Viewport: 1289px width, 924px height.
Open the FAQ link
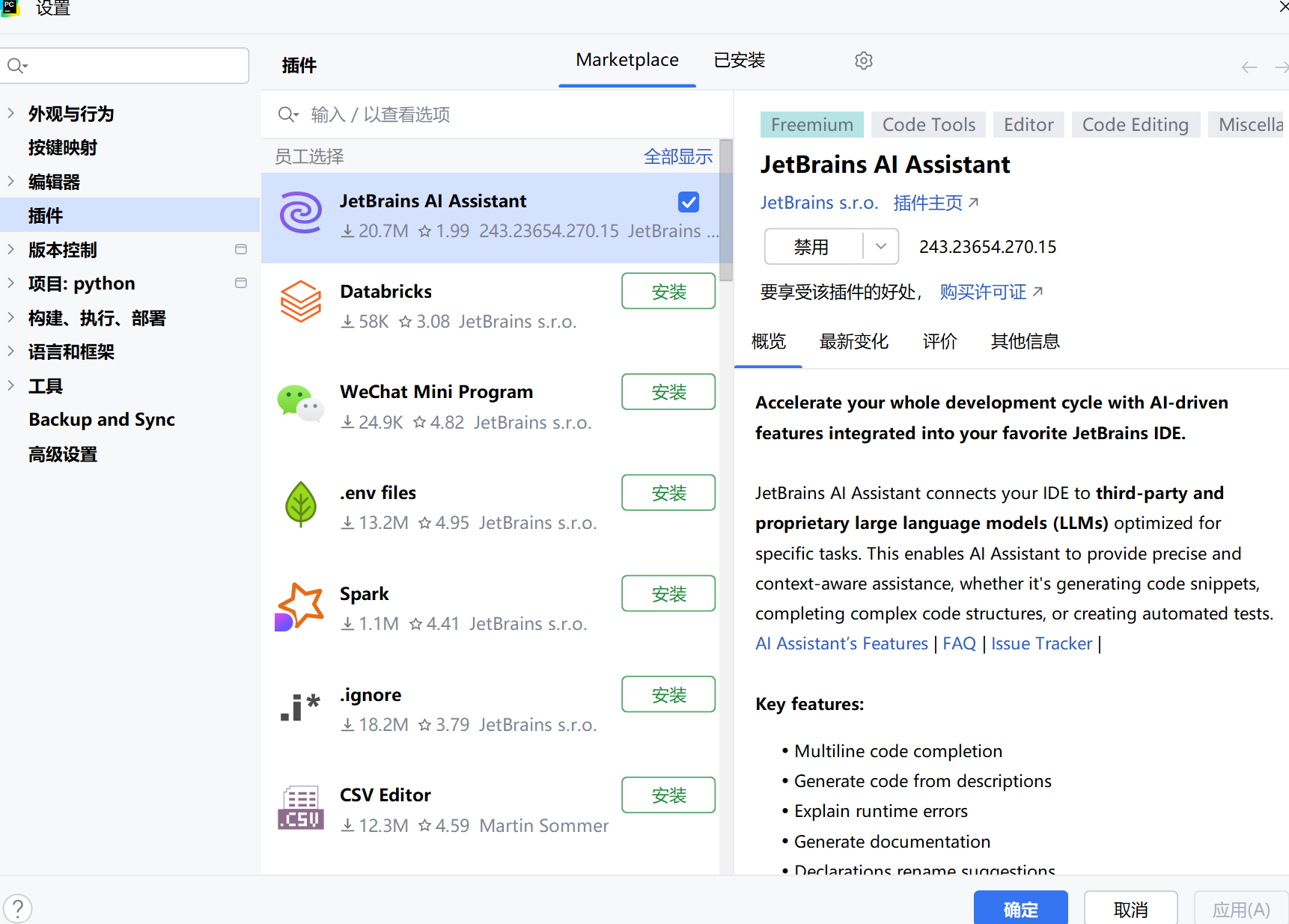pos(959,643)
